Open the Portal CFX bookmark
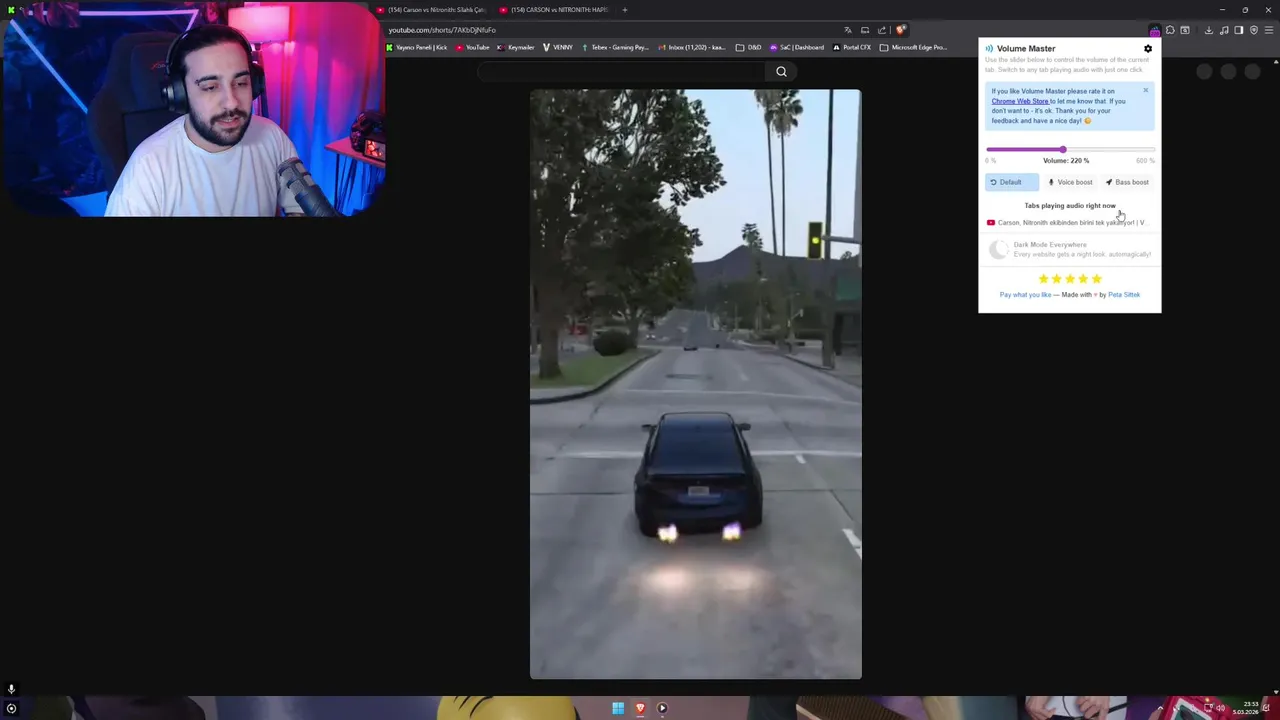This screenshot has height=720, width=1280. [852, 47]
